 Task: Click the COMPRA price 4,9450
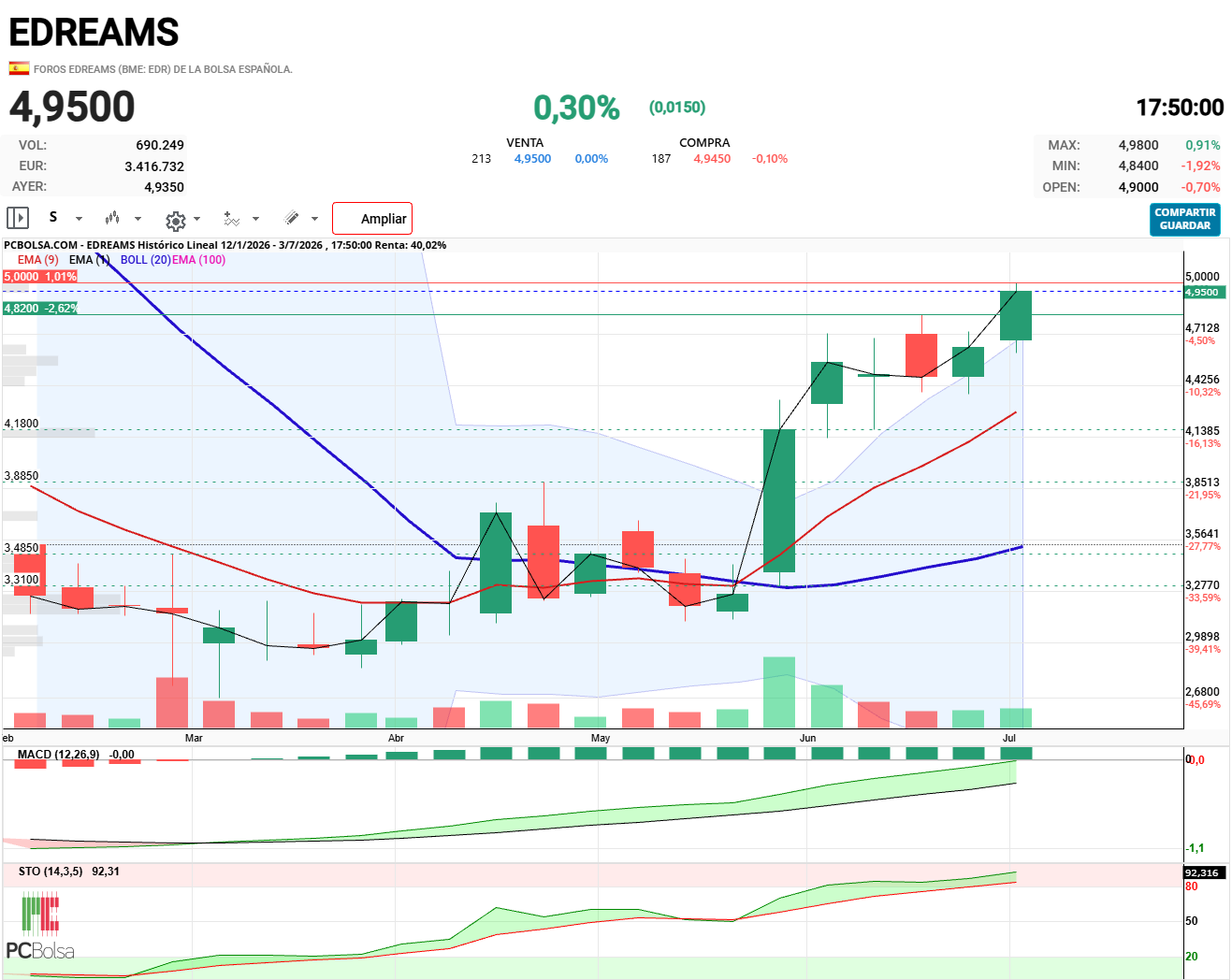712,159
